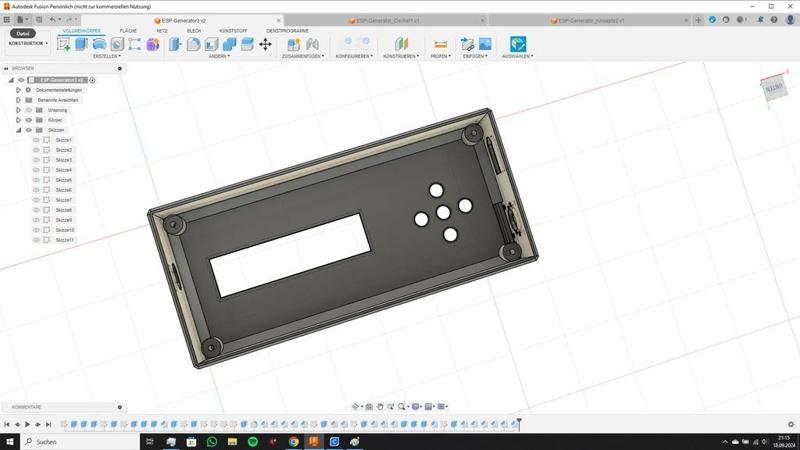Toggle visibility of Skizze2
Image resolution: width=800 pixels, height=450 pixels.
[36, 150]
